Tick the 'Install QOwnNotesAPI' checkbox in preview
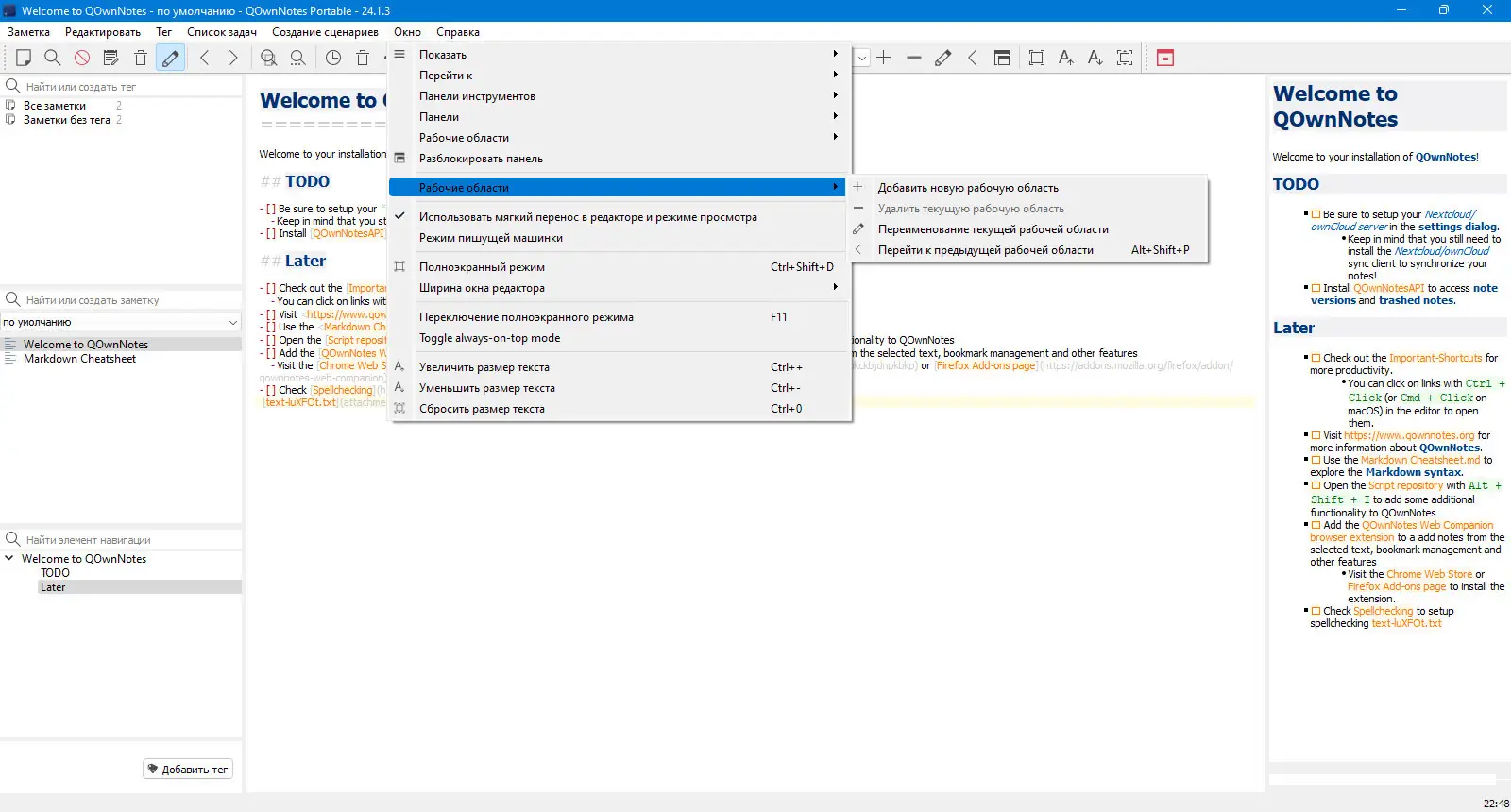 click(x=1316, y=288)
